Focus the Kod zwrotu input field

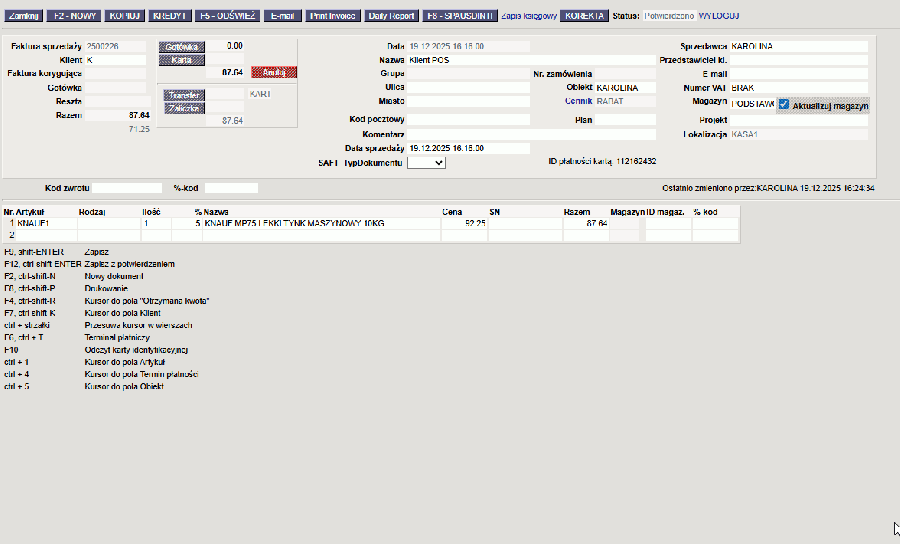[127, 188]
